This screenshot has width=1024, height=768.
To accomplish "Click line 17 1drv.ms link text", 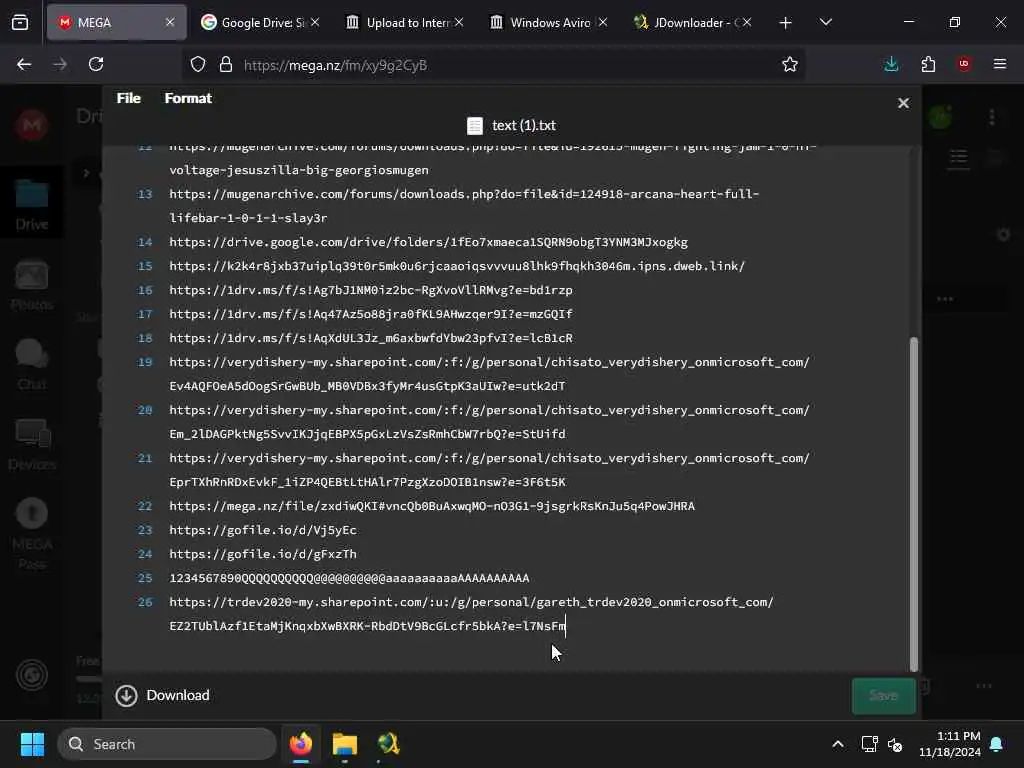I will [x=371, y=314].
